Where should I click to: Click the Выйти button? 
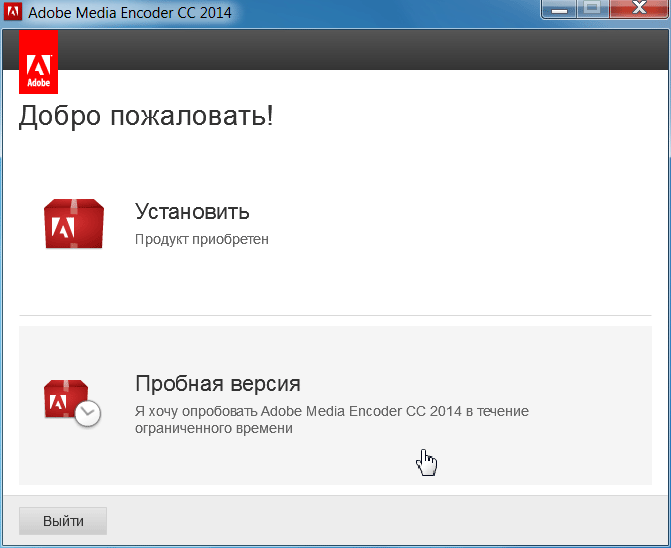(63, 521)
